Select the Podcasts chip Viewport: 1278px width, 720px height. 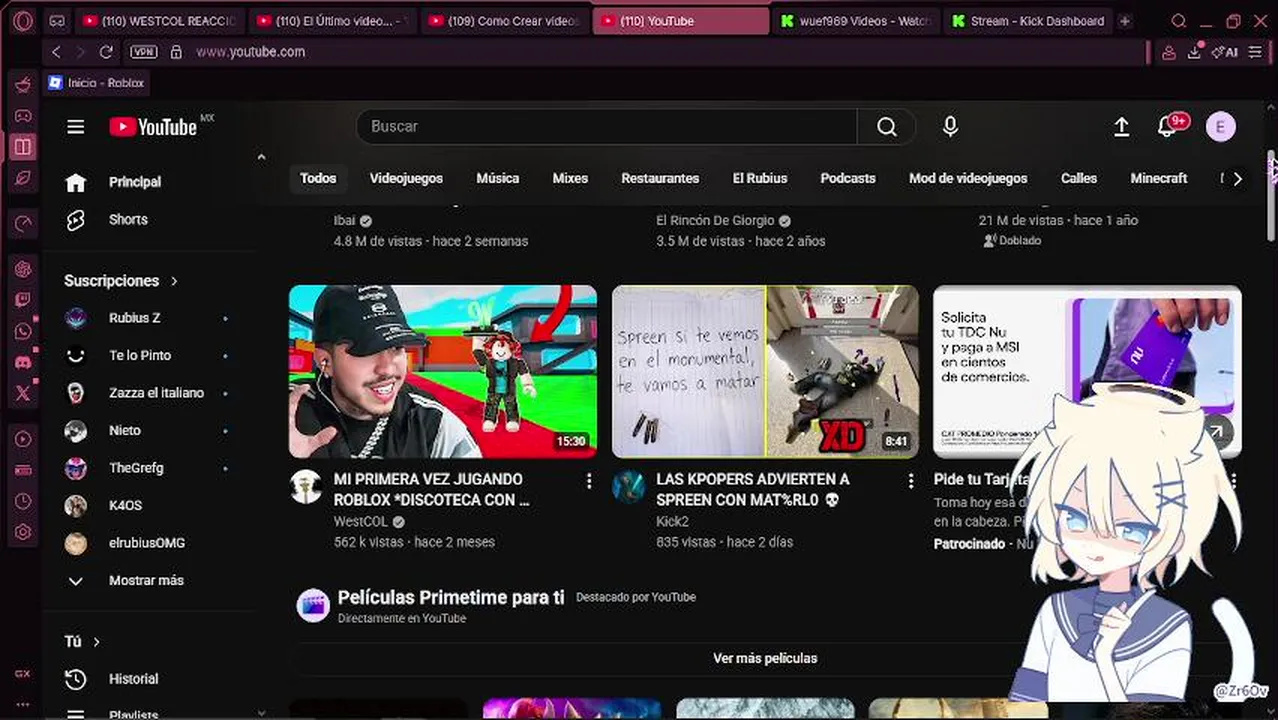pos(848,178)
